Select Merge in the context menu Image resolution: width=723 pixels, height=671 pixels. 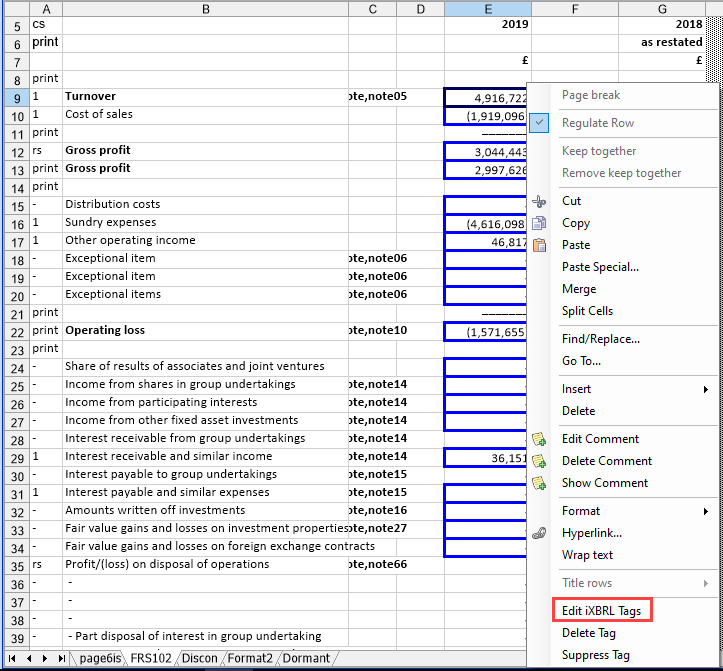click(579, 289)
